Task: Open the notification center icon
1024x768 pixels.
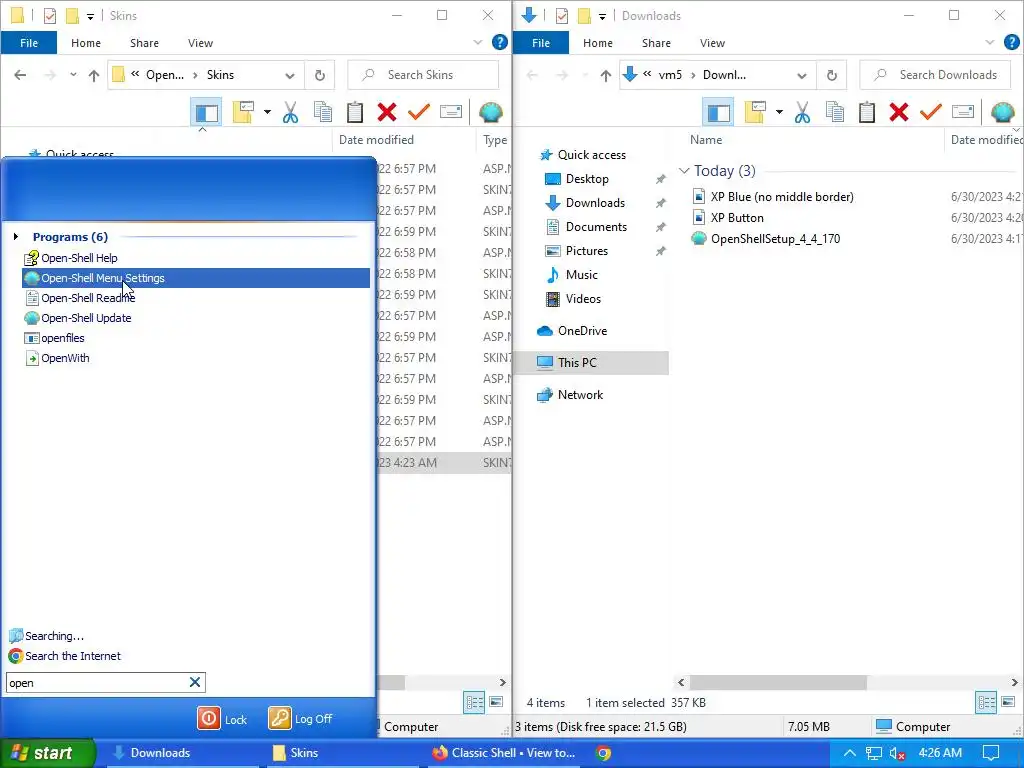Action: click(991, 754)
